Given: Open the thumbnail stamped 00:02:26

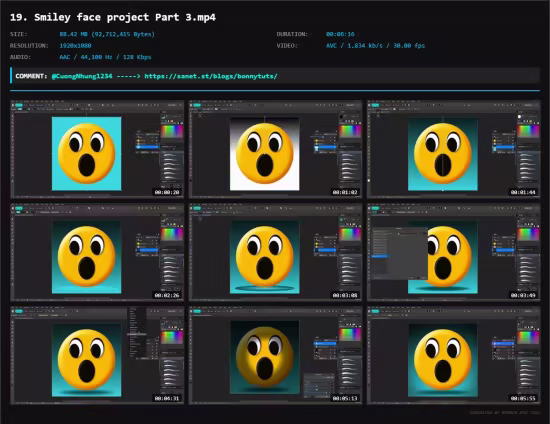Looking at the screenshot, I should point(97,252).
